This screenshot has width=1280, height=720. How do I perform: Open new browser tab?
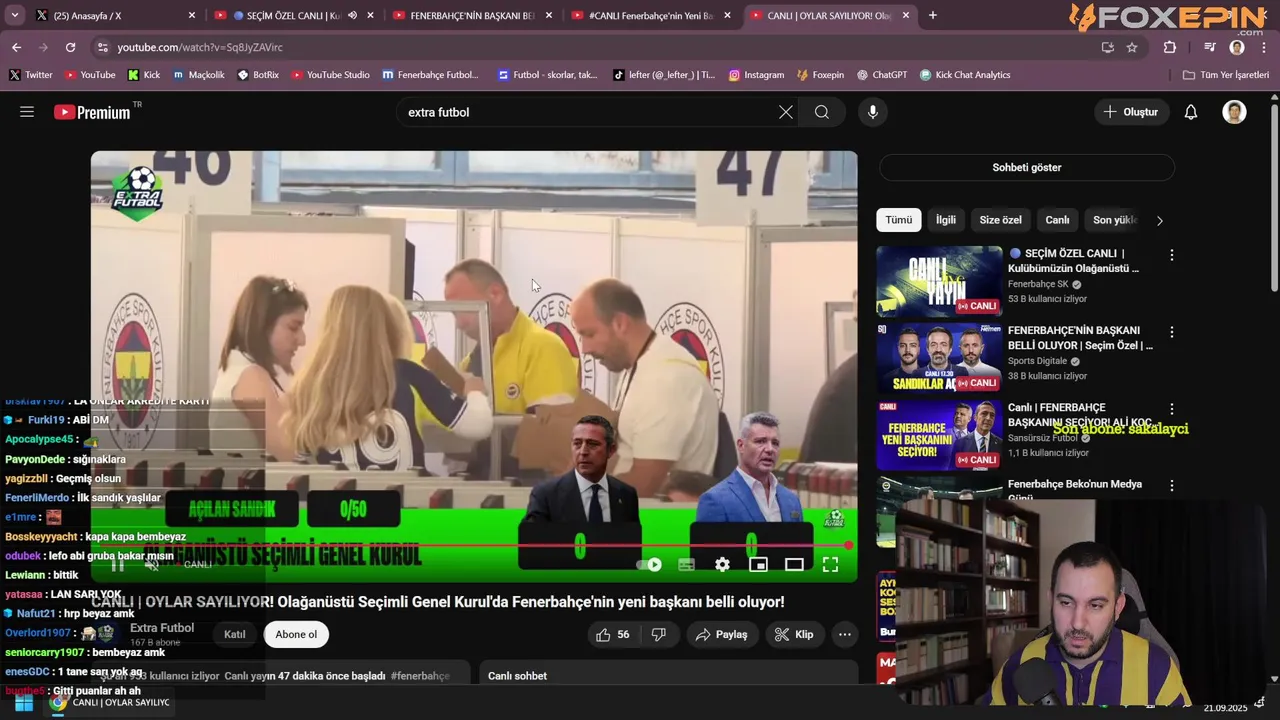(x=933, y=15)
